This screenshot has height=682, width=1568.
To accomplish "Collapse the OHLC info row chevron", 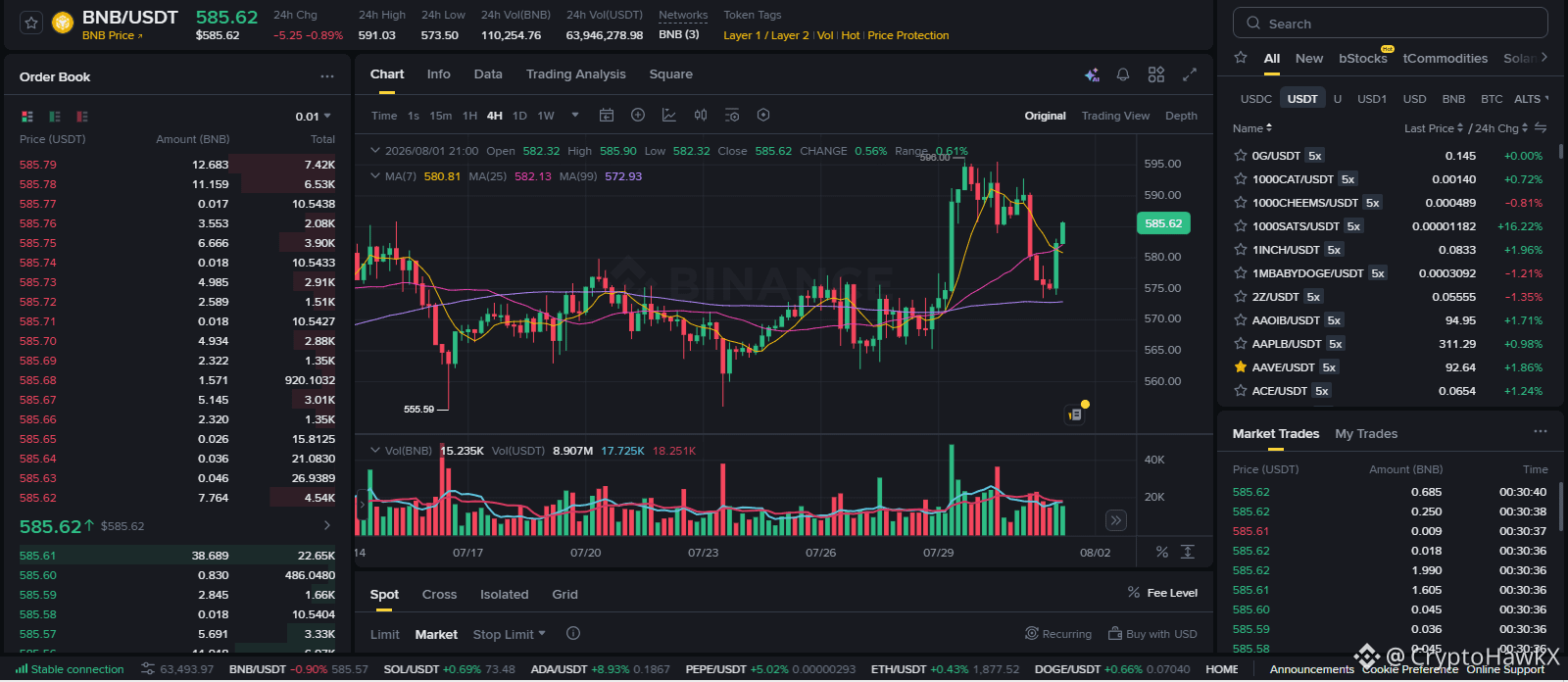I will [374, 151].
